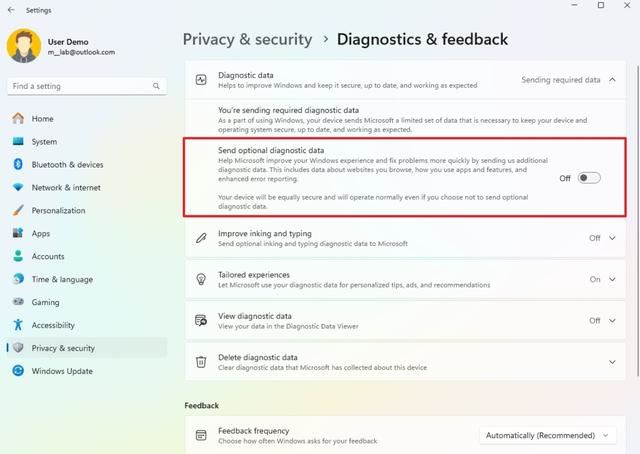This screenshot has height=454, width=640.
Task: Click the user profile avatar
Action: click(23, 46)
